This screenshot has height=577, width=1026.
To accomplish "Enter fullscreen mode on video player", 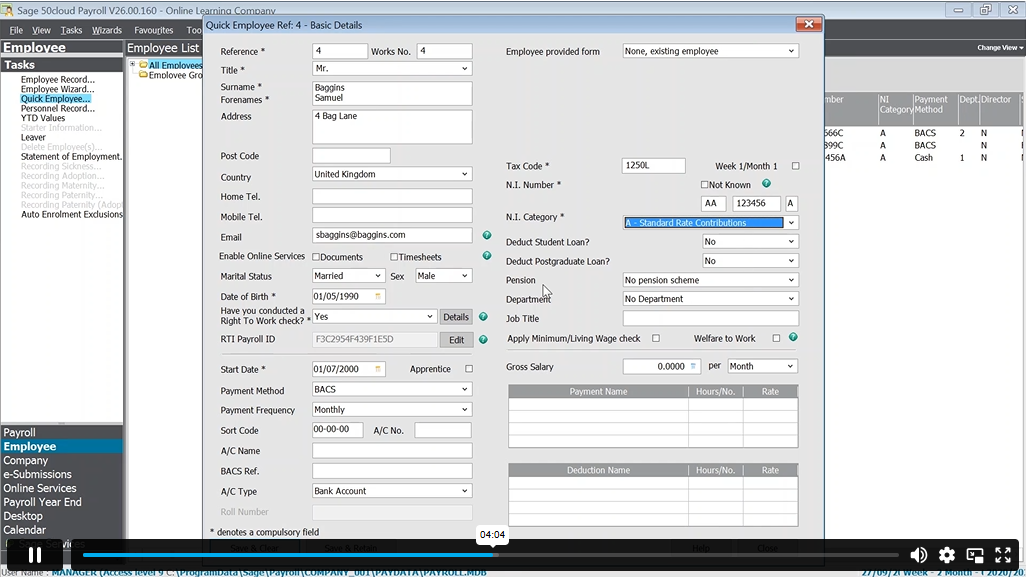I will click(x=1002, y=555).
